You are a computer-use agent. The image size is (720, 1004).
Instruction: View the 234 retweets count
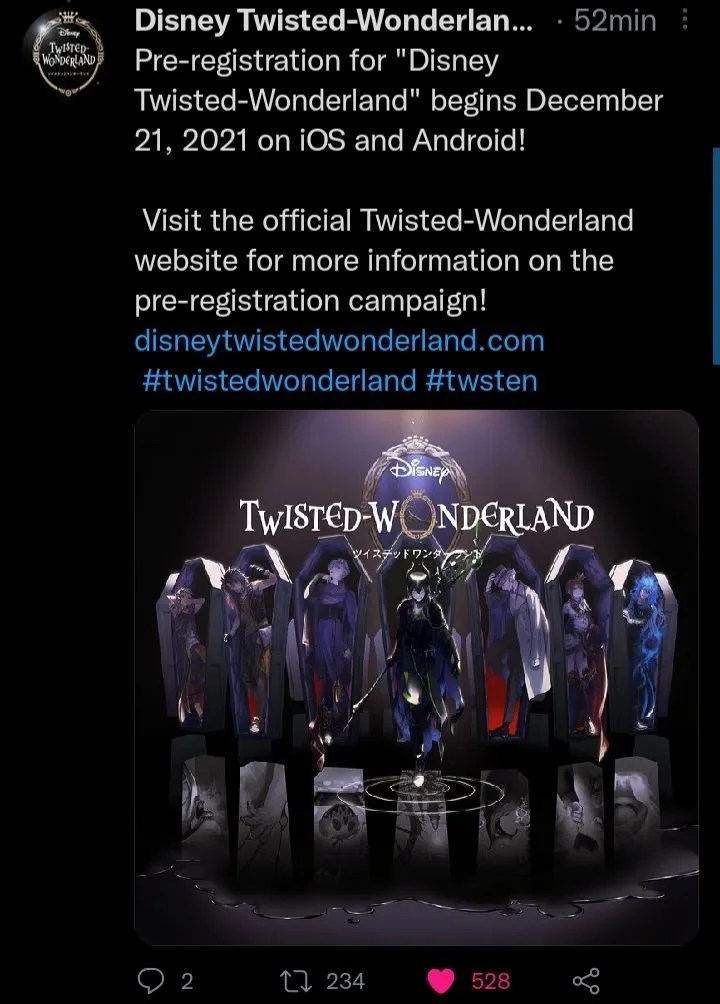(x=345, y=981)
